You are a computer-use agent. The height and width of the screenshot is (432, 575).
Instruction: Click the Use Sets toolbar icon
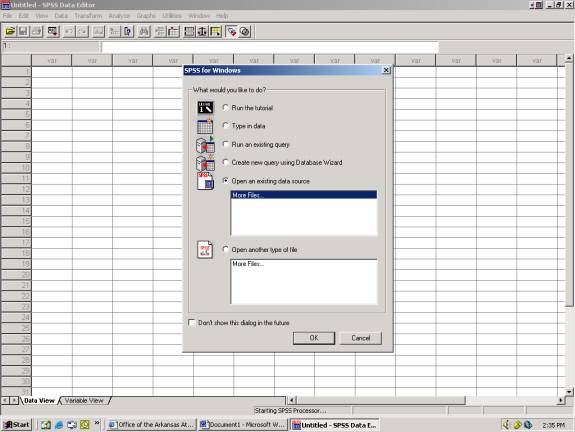(245, 32)
